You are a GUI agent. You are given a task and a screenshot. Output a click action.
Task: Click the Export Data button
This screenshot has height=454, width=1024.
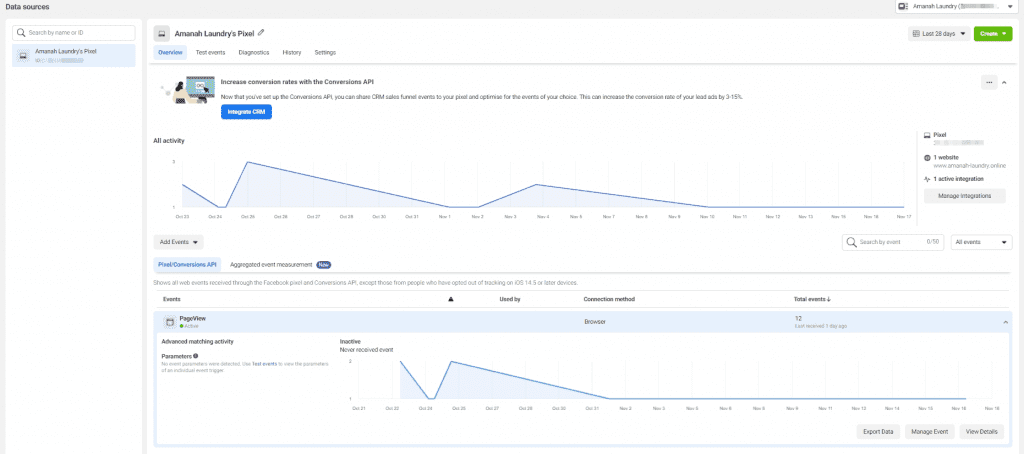(878, 432)
